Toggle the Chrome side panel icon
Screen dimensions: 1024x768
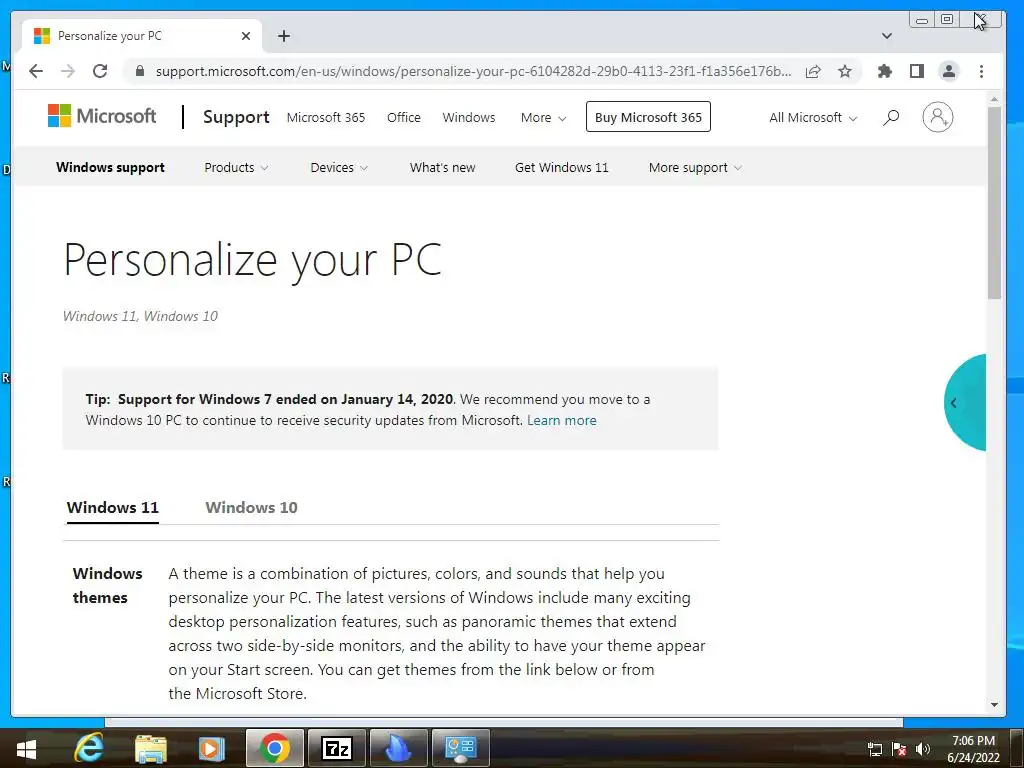917,71
